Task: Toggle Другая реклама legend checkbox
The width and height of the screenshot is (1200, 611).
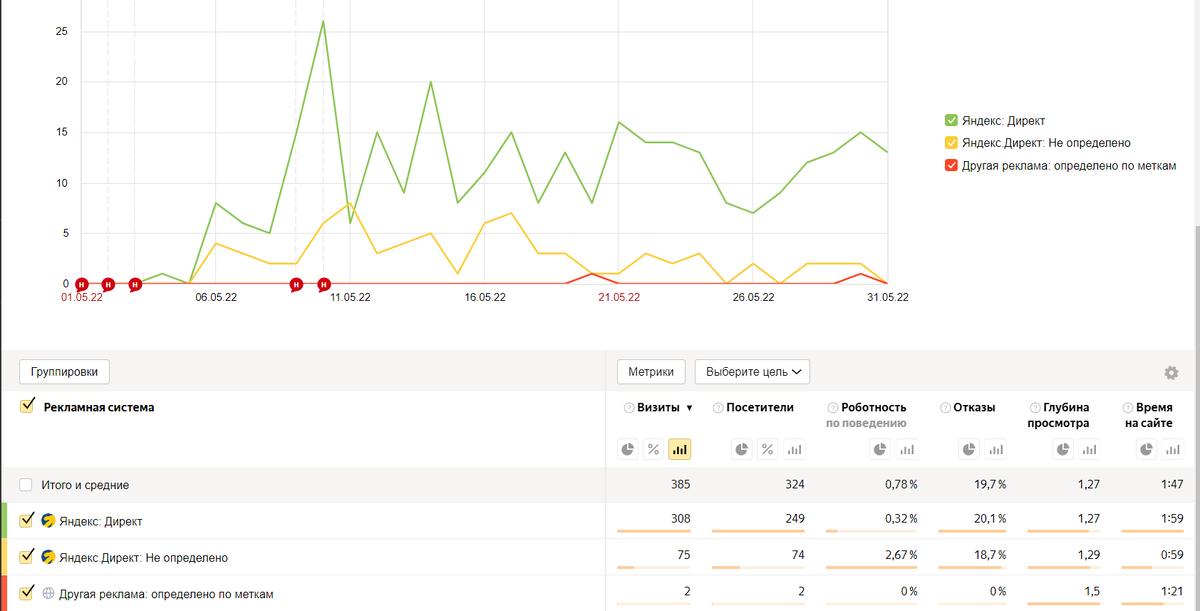Action: click(x=951, y=166)
